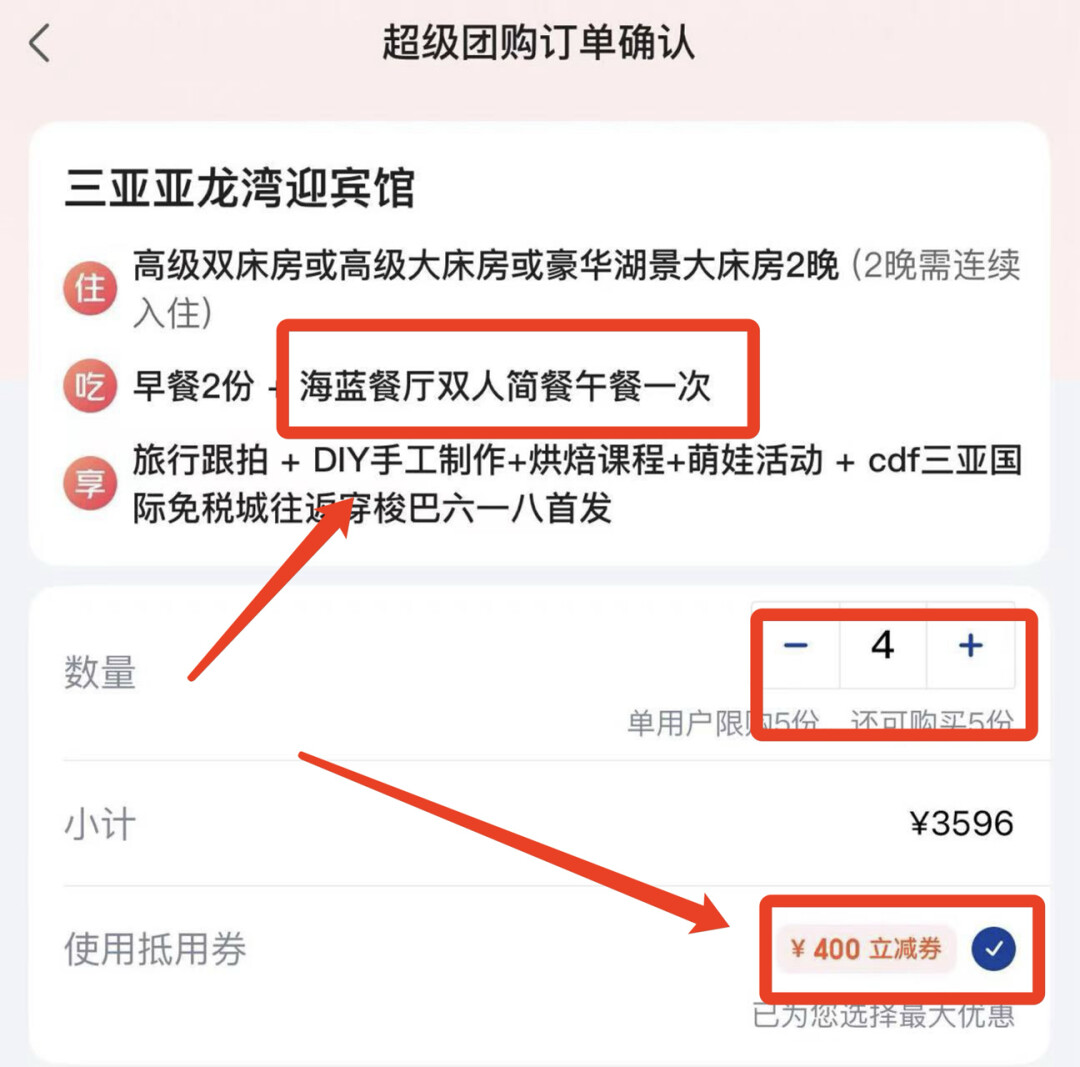Tap the 数量 quantity label
1080x1067 pixels.
100,672
